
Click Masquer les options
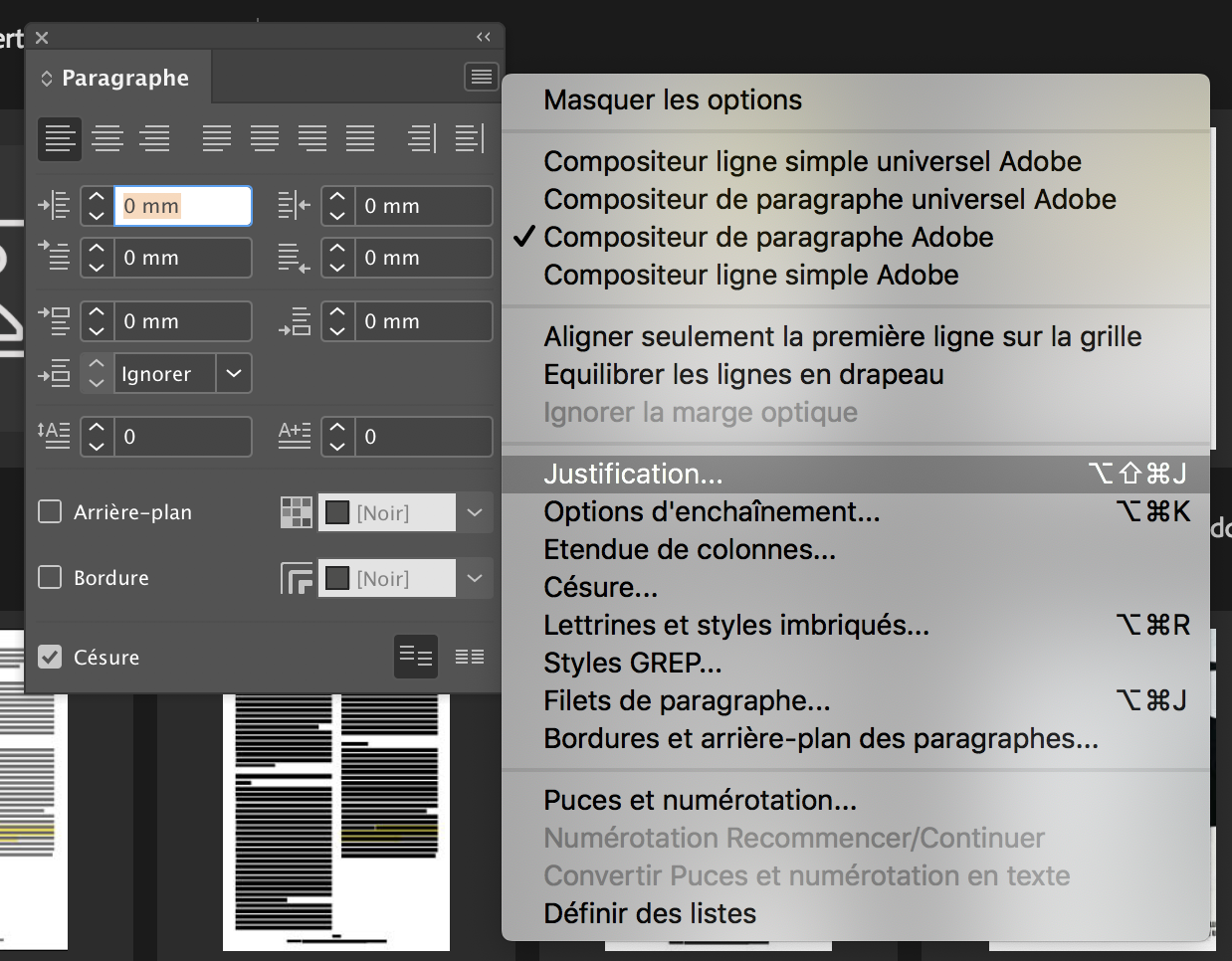(x=672, y=100)
